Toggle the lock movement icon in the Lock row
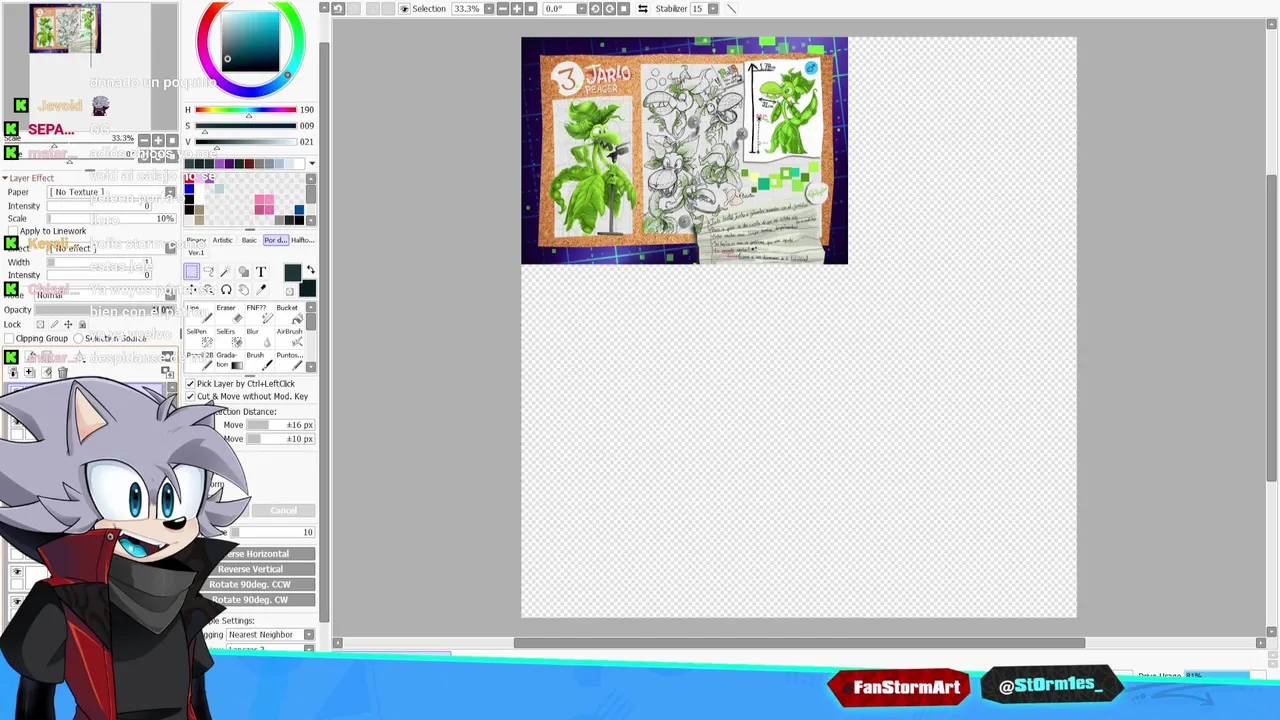The width and height of the screenshot is (1280, 720). [x=68, y=324]
